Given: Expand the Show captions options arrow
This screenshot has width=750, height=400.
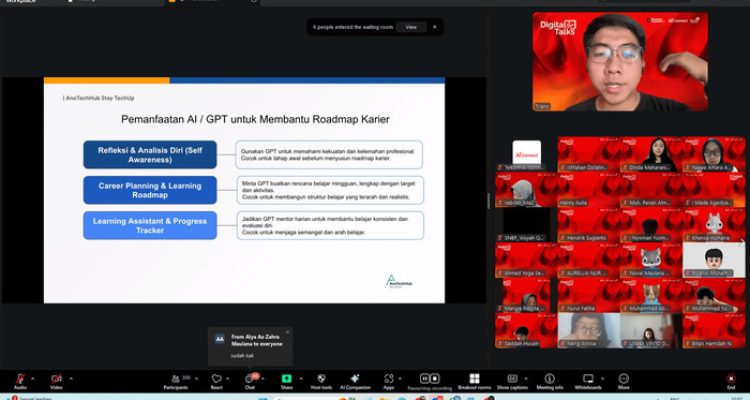Looking at the screenshot, I should [526, 378].
